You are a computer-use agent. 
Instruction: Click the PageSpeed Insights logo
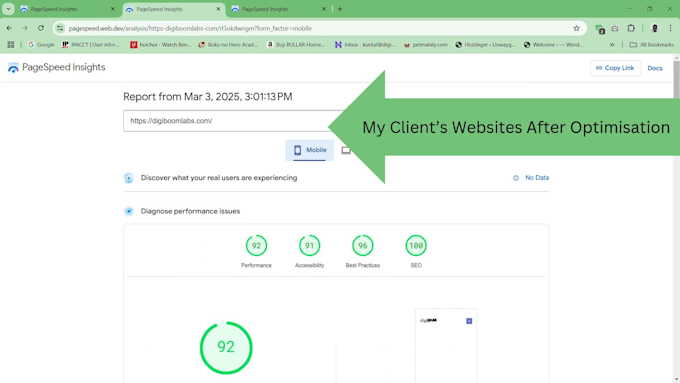tap(56, 67)
